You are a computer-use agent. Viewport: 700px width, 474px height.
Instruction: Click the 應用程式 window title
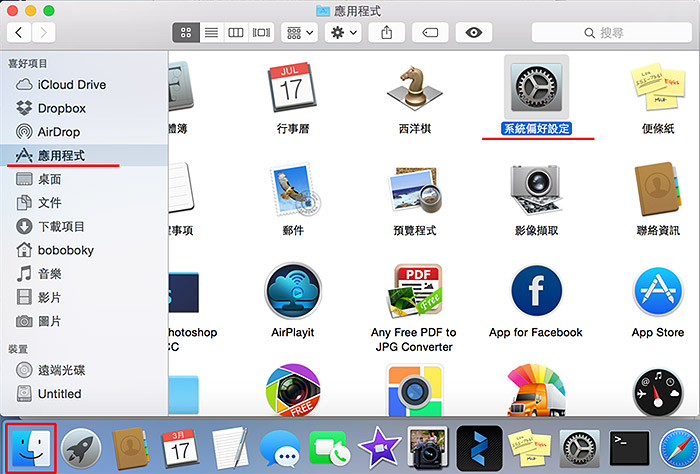[x=357, y=10]
